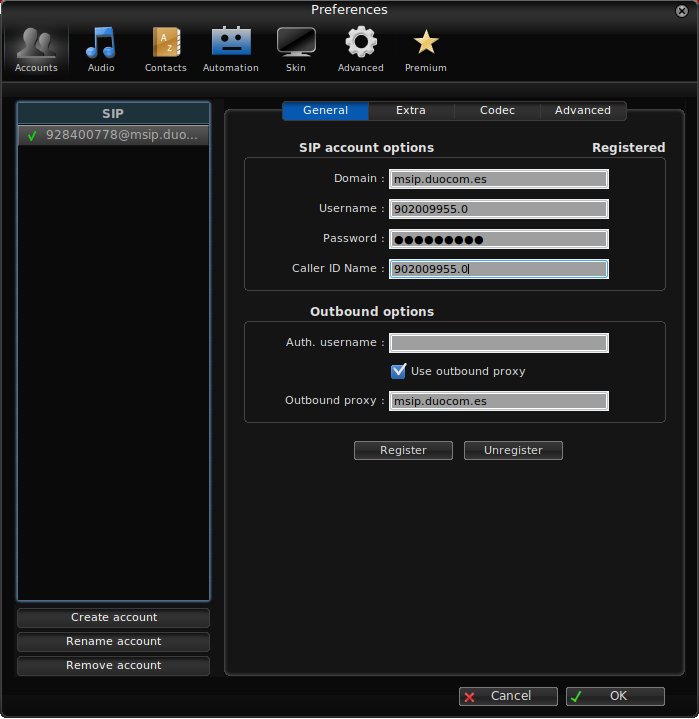Open the Skin monitor icon
This screenshot has width=699, height=719.
click(x=296, y=48)
